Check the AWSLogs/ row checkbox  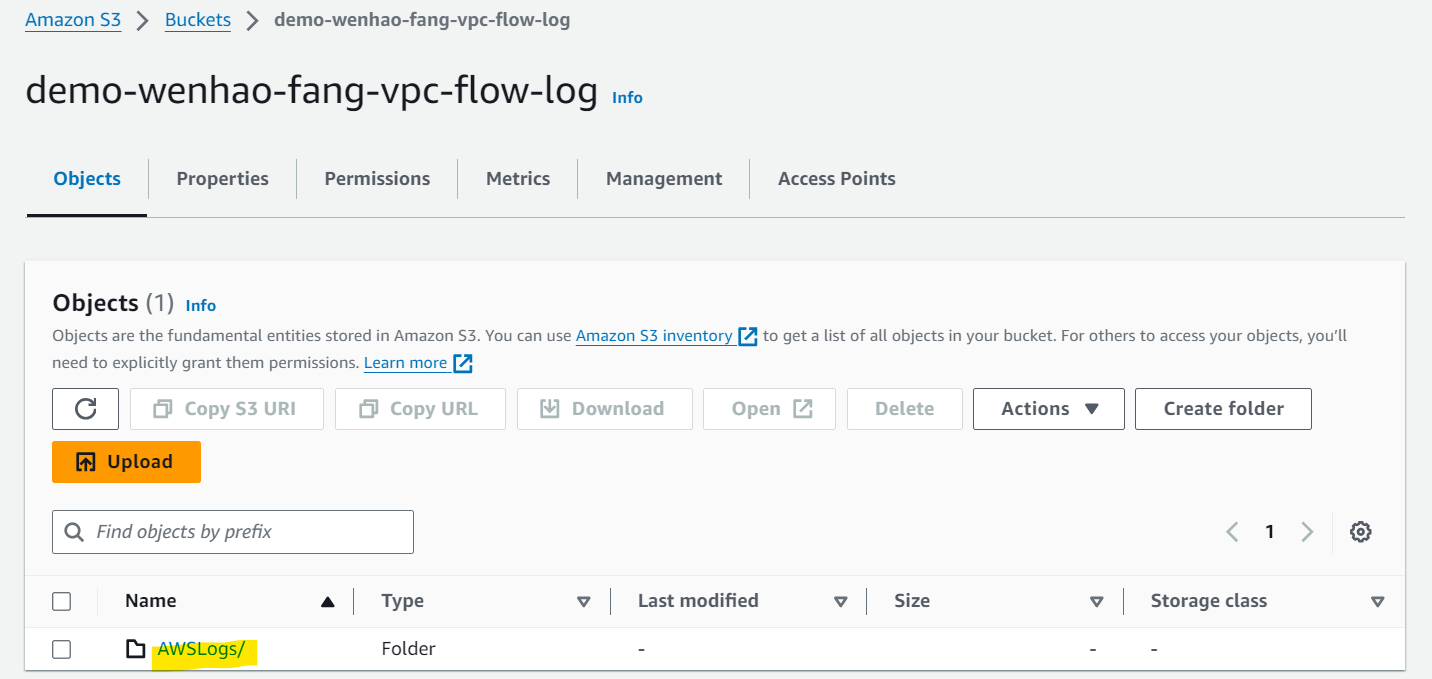pos(62,649)
